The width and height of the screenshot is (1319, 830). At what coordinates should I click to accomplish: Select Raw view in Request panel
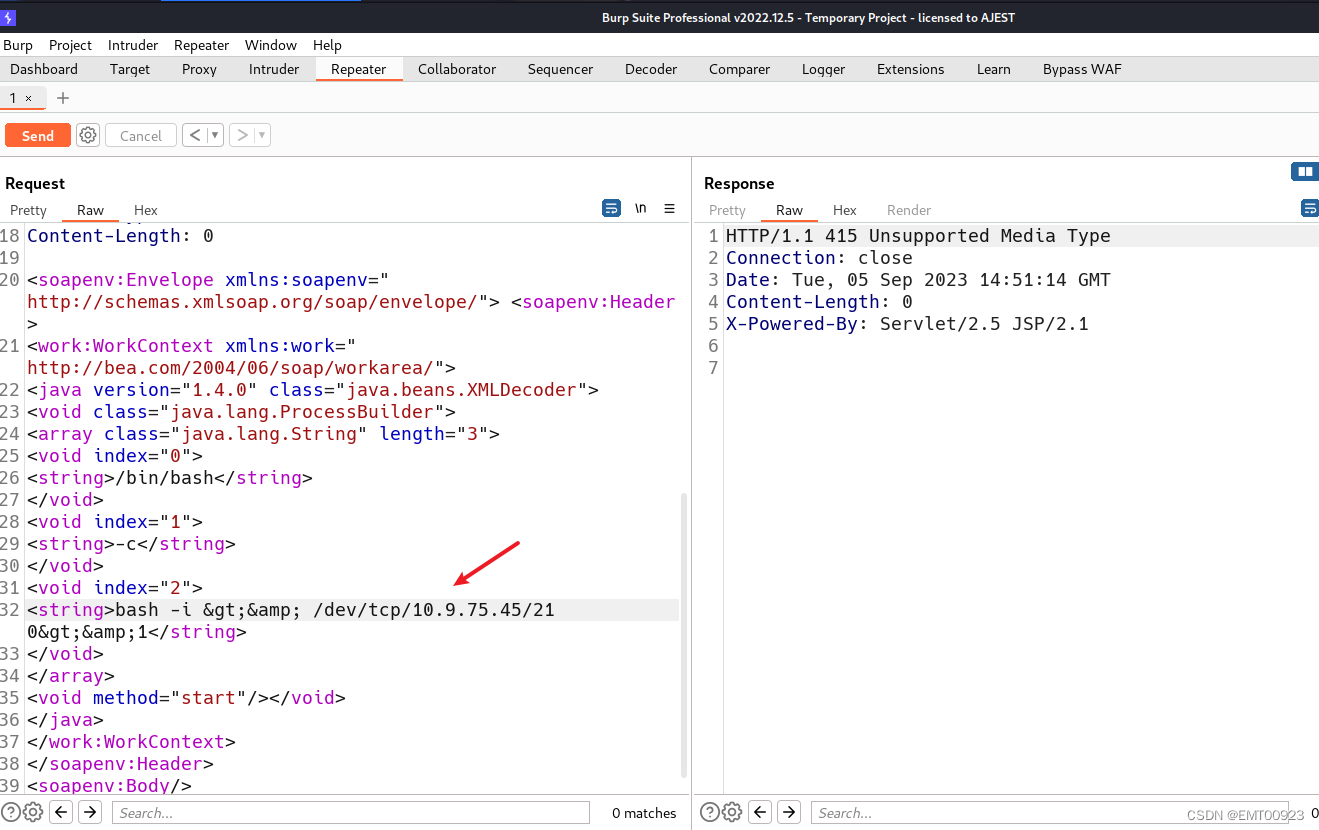(90, 210)
